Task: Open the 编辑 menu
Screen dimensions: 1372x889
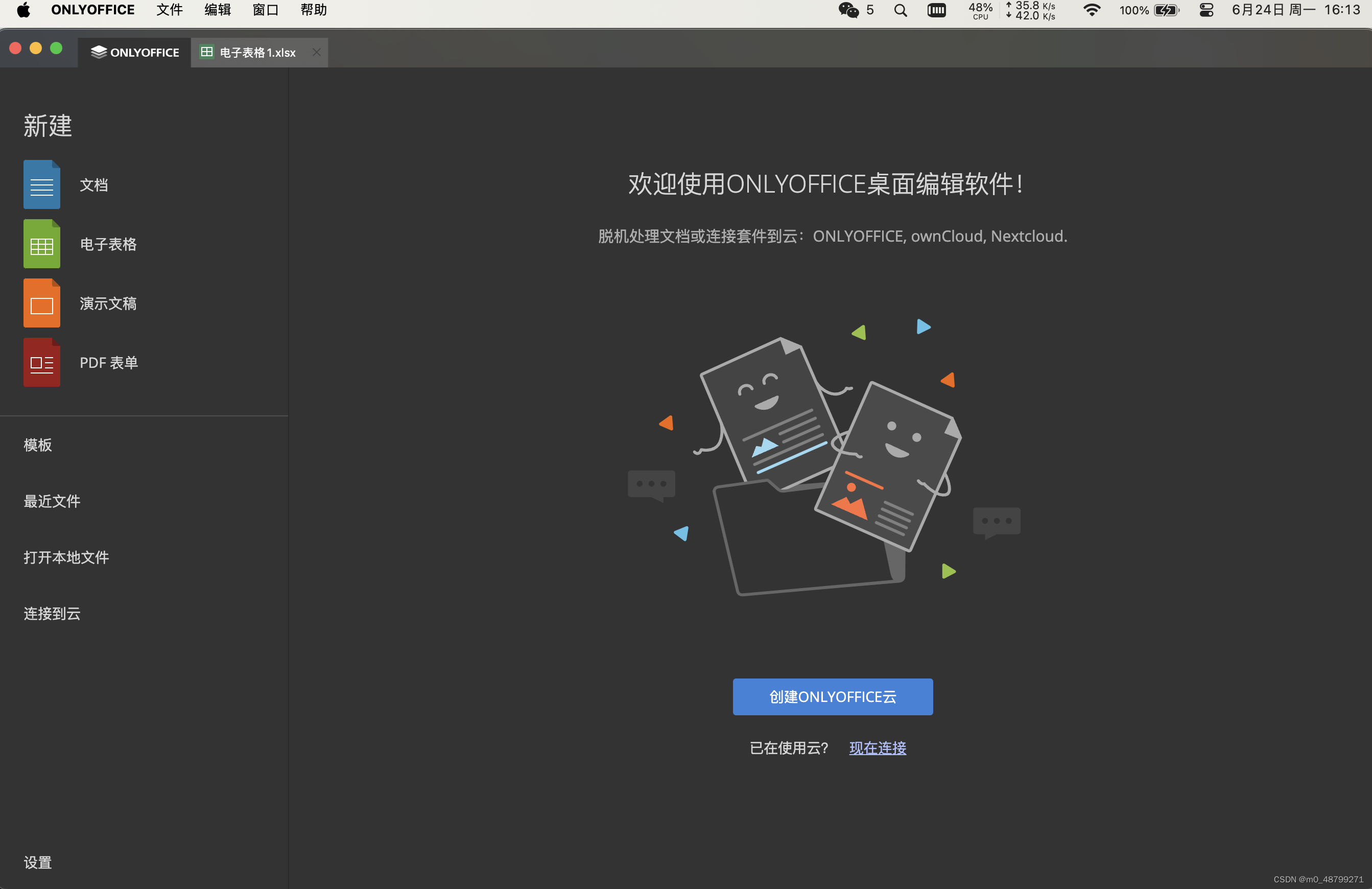Action: point(218,10)
